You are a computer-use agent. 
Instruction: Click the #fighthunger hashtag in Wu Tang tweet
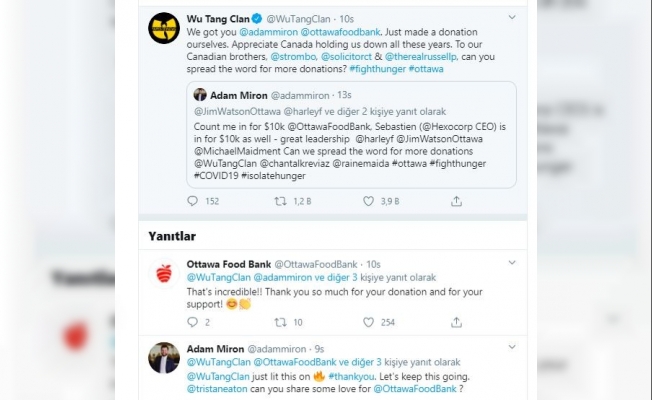(x=378, y=69)
